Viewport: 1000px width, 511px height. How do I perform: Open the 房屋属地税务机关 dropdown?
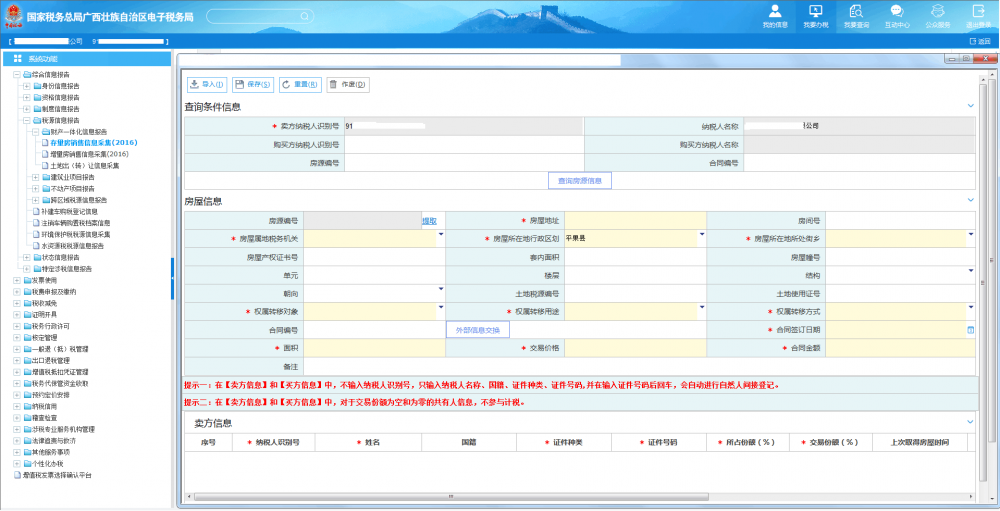click(440, 237)
